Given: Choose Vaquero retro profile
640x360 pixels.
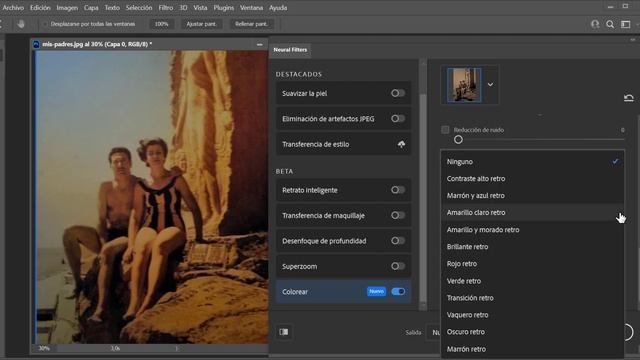Looking at the screenshot, I should (x=532, y=315).
